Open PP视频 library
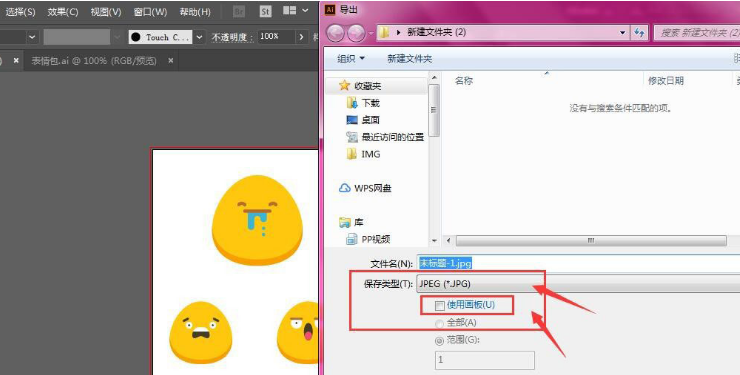 tap(376, 239)
